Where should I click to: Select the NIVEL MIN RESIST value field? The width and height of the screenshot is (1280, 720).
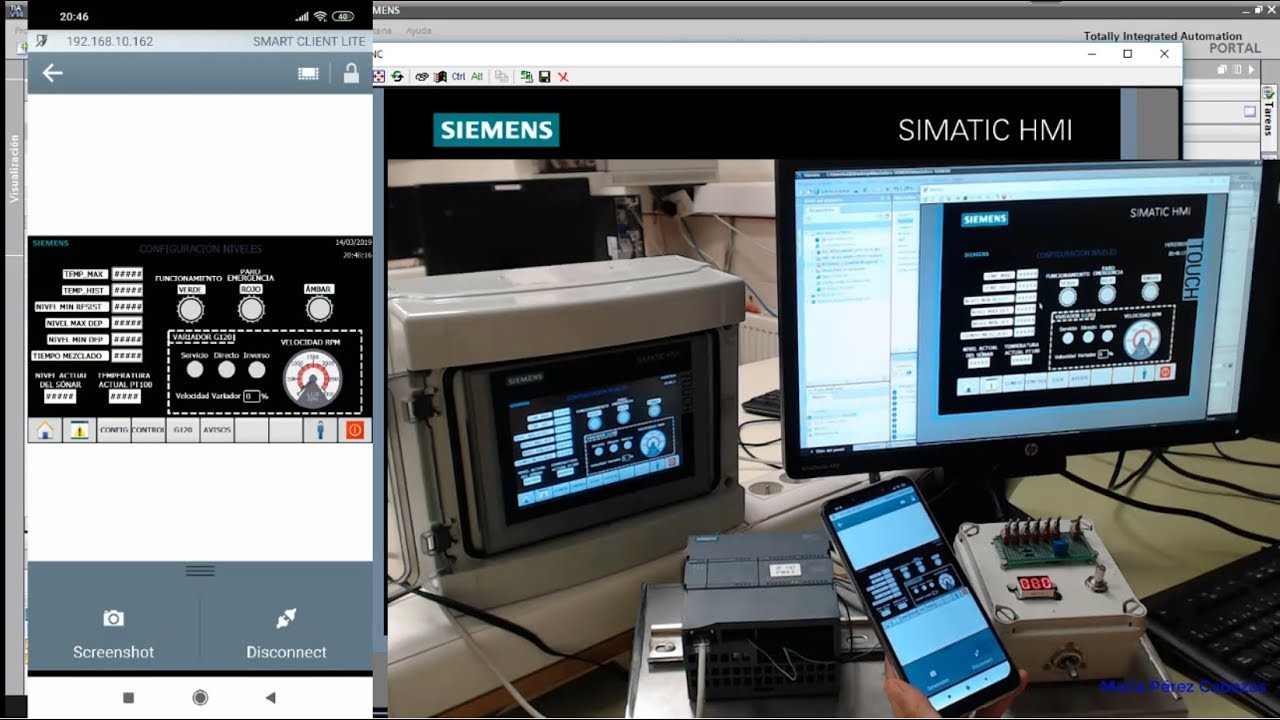127,307
